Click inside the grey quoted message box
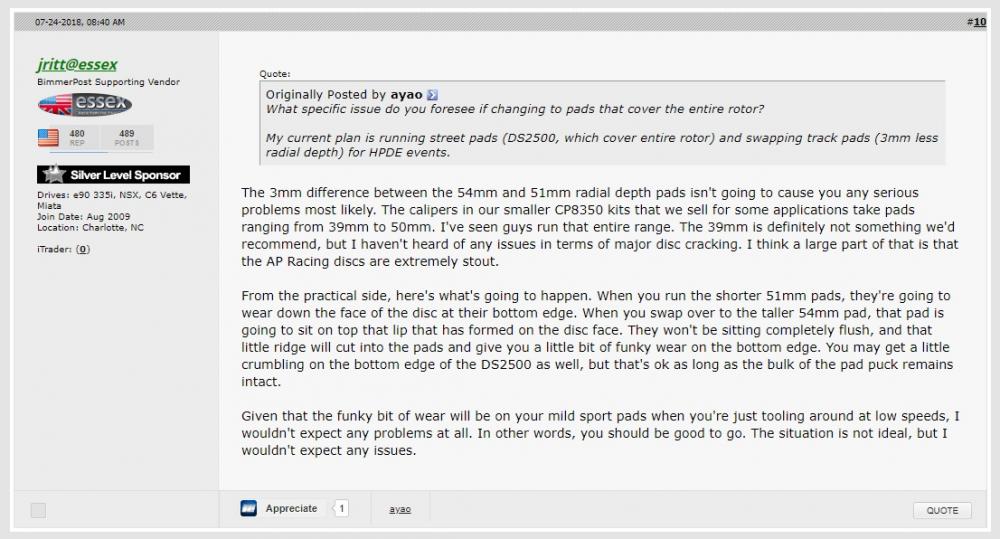The width and height of the screenshot is (1000, 539). pos(602,122)
